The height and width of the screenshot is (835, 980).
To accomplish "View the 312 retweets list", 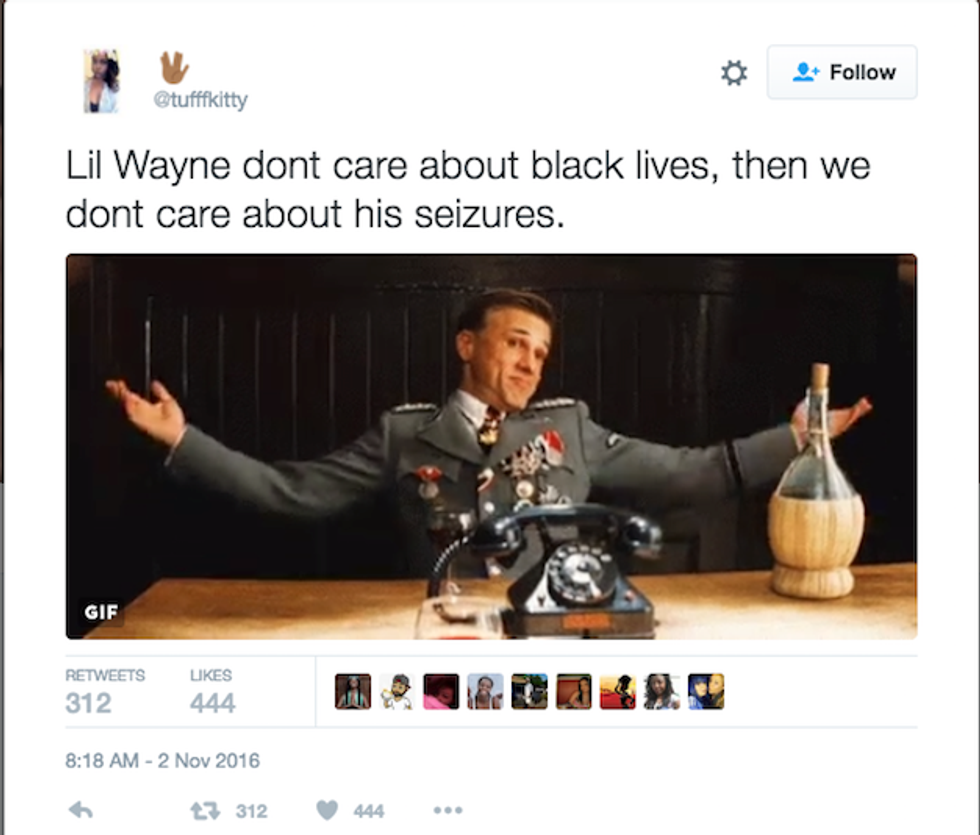I will click(x=105, y=692).
